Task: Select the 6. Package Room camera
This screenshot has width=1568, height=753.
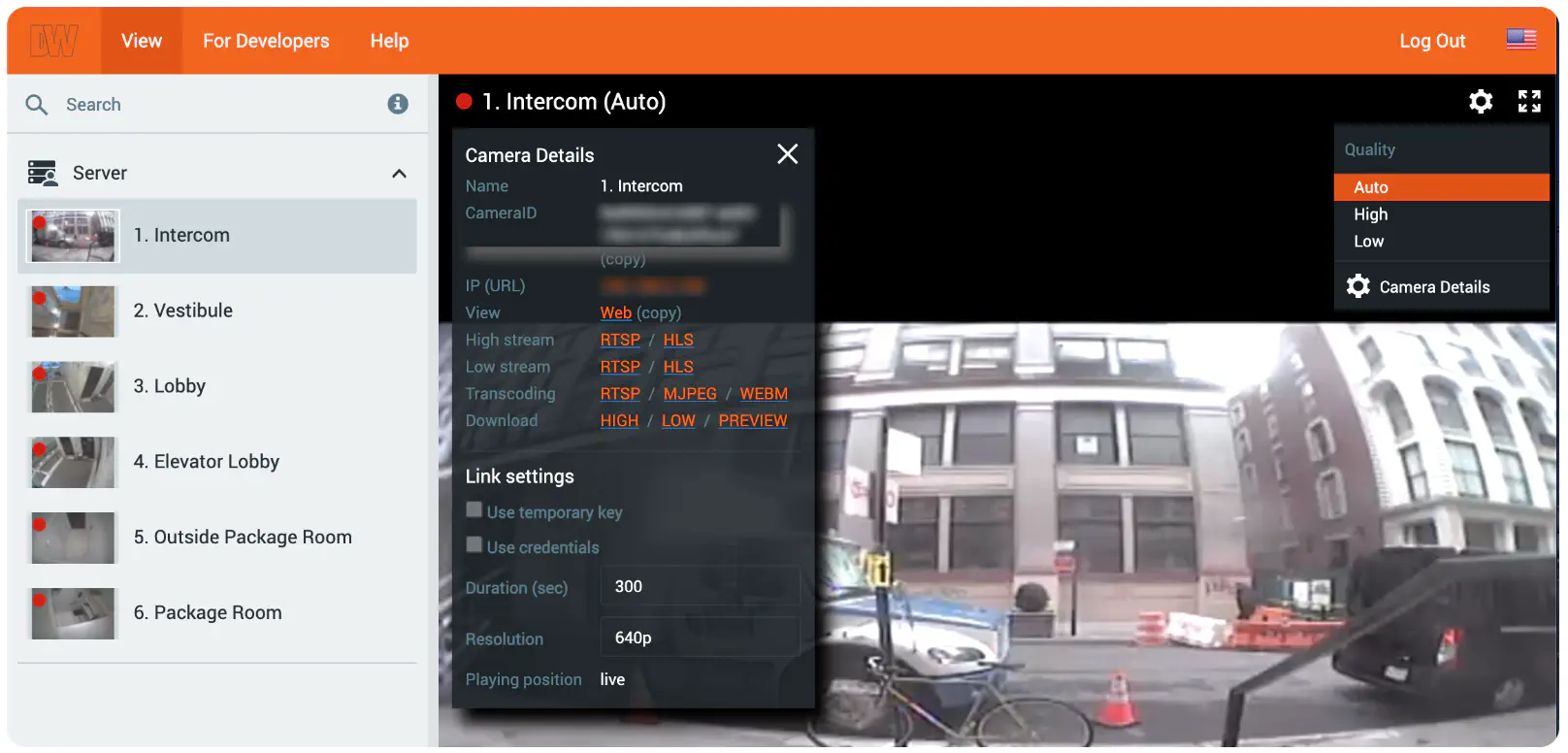Action: 217,613
